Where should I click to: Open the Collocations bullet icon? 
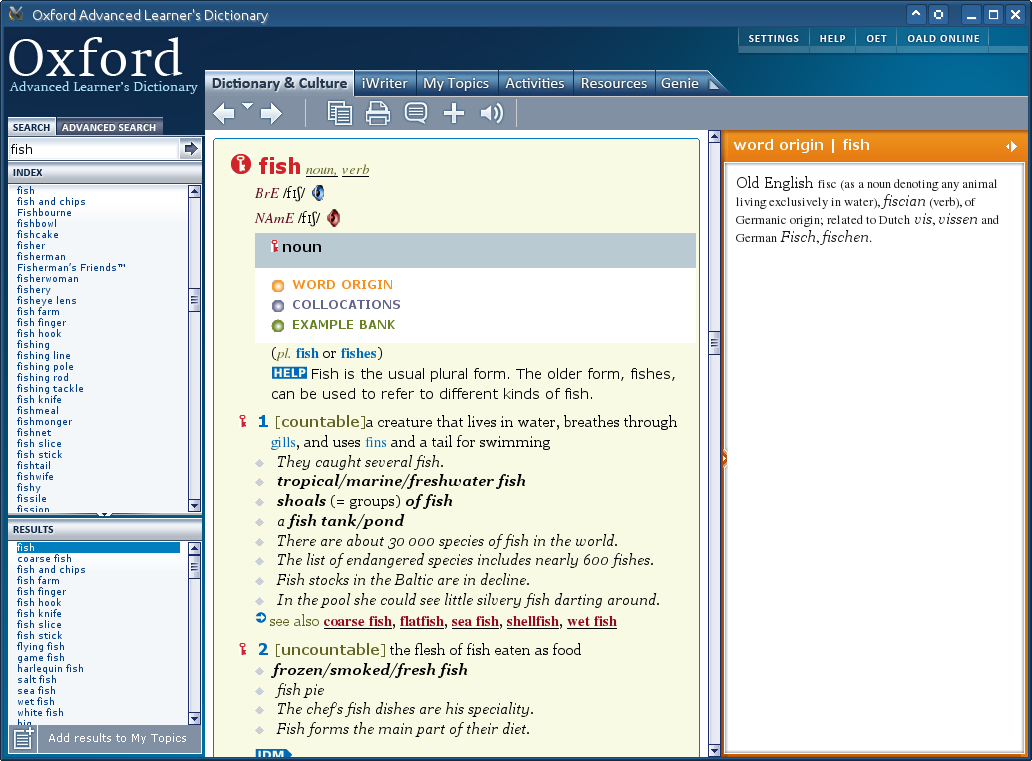point(278,305)
